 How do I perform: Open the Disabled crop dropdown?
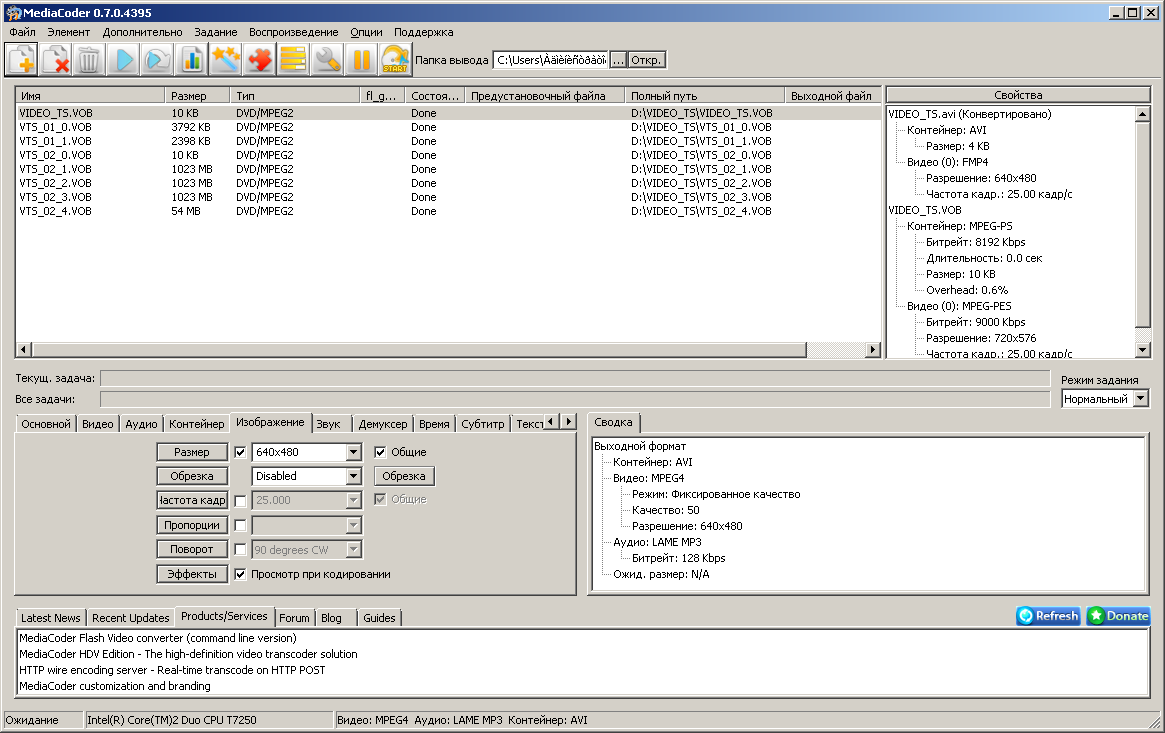click(x=354, y=476)
